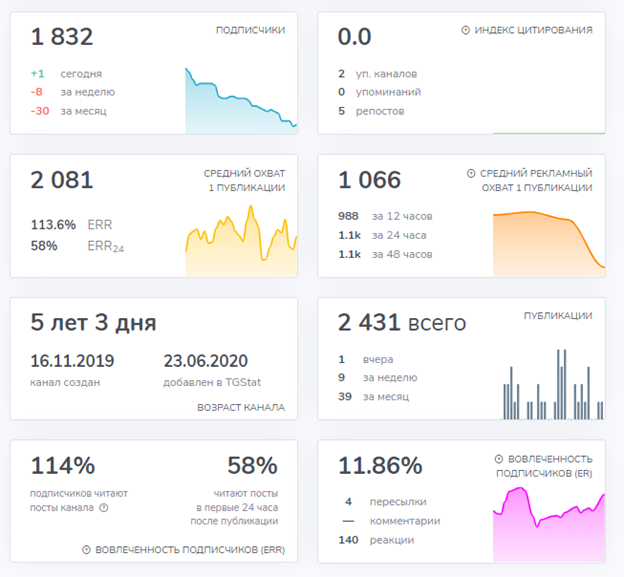
Task: Open ВОВЛЕЧЕННОСТЬ ПОДПИСЧИКОВ (ERR) label
Action: coord(190,550)
